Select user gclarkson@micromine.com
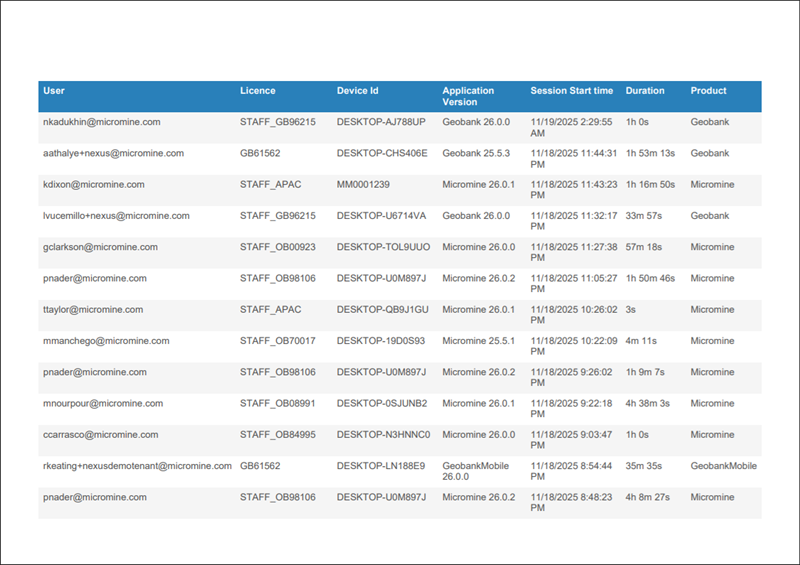Viewport: 800px width, 565px height. pos(100,247)
